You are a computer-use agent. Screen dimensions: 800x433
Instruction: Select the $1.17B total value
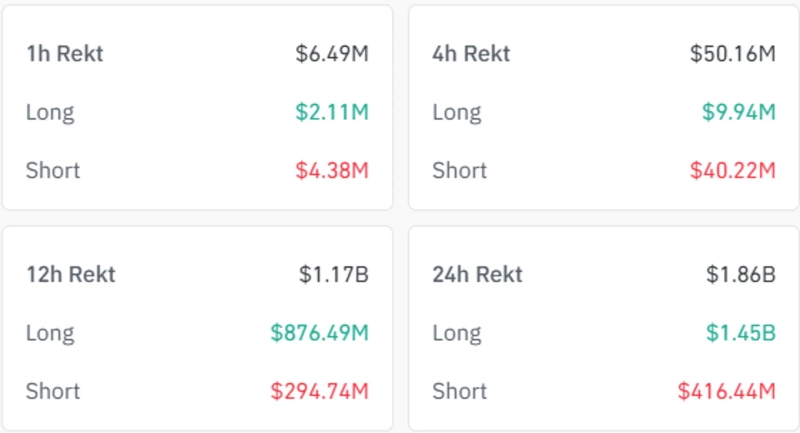pyautogui.click(x=334, y=273)
